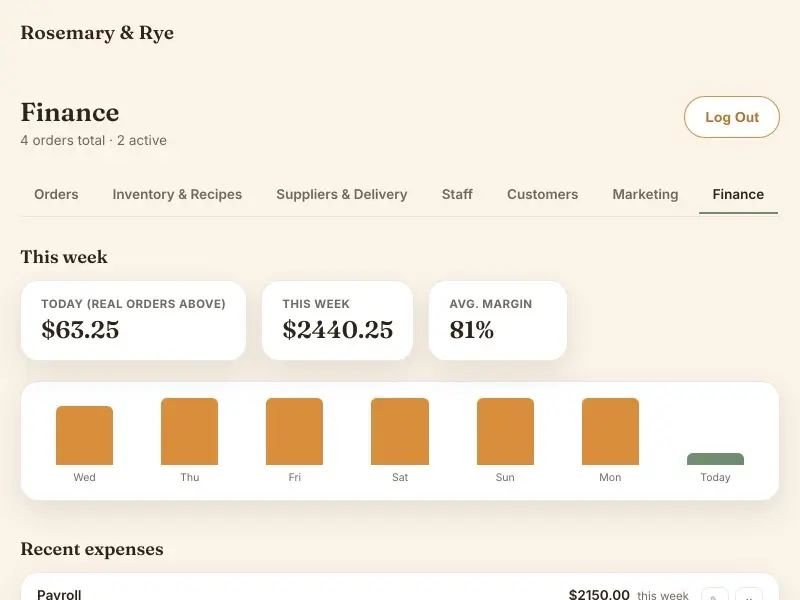Click the 'Recent expenses' heading
Screen dimensions: 800x600
tap(92, 549)
